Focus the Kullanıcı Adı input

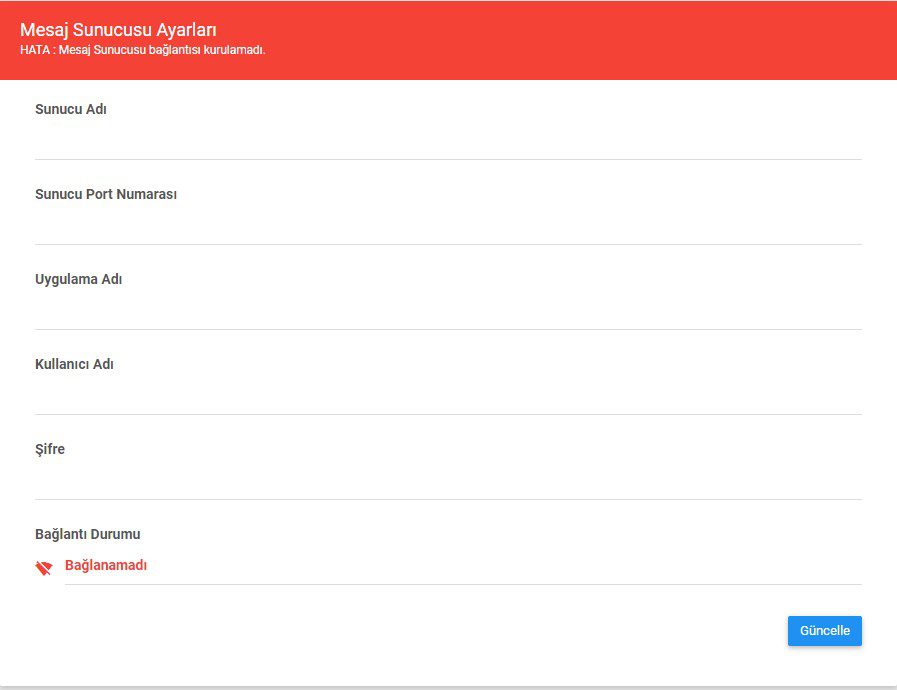[x=448, y=396]
